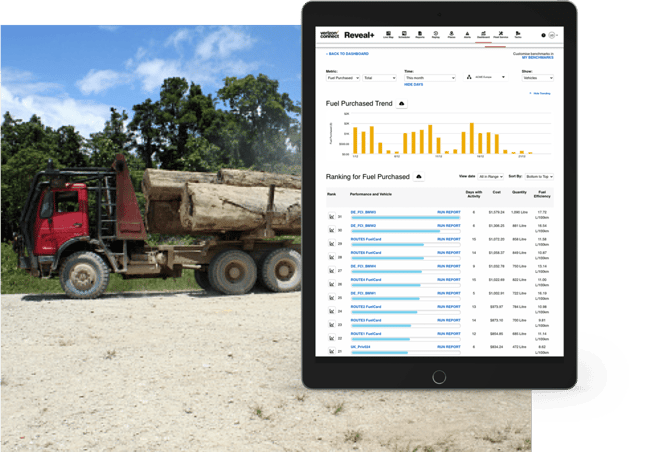Open the Replay nav item

436,34
